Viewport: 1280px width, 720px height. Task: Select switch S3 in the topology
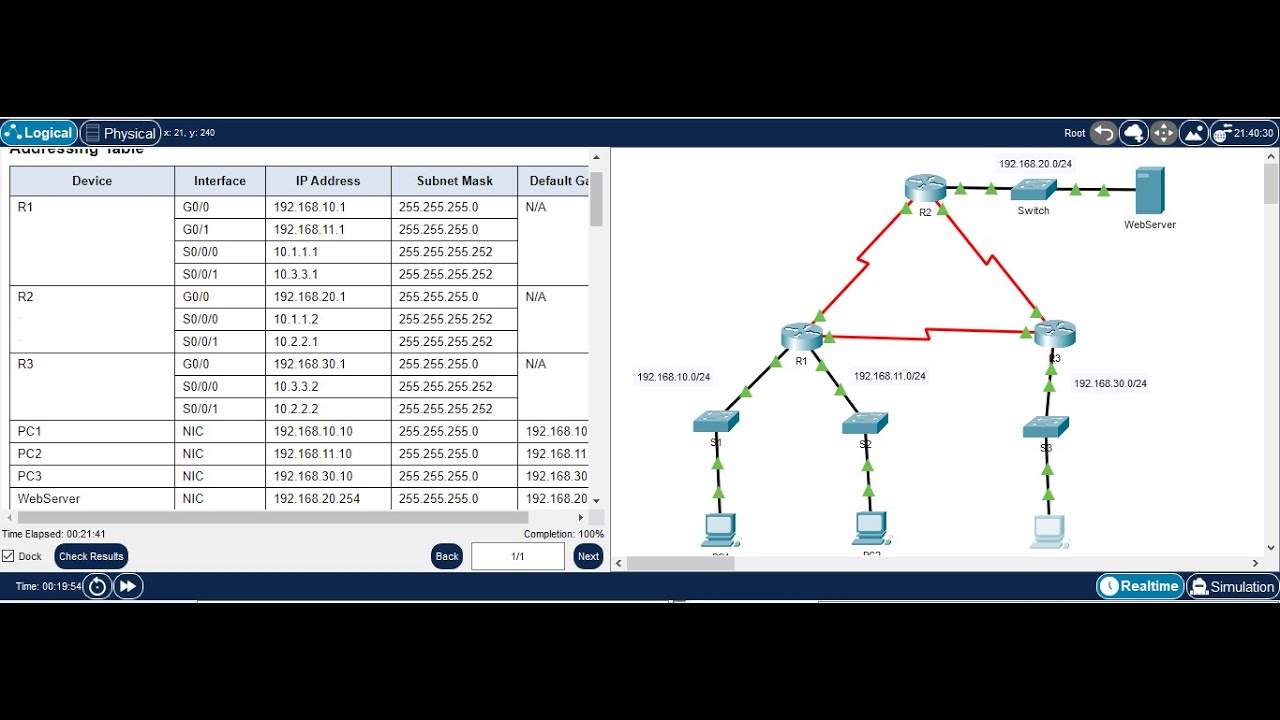[x=1046, y=428]
